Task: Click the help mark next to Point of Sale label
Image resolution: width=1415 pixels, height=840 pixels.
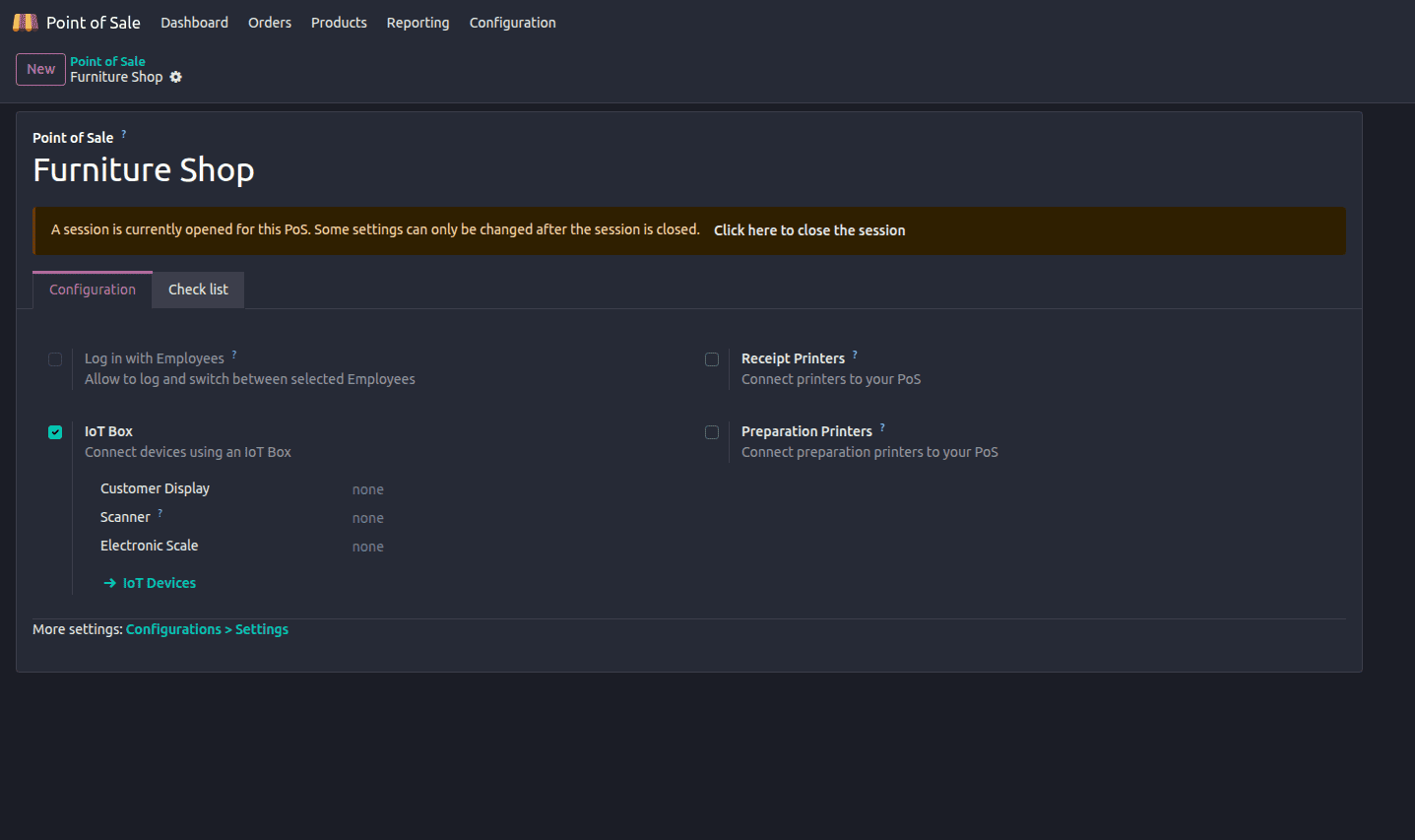Action: (x=124, y=133)
